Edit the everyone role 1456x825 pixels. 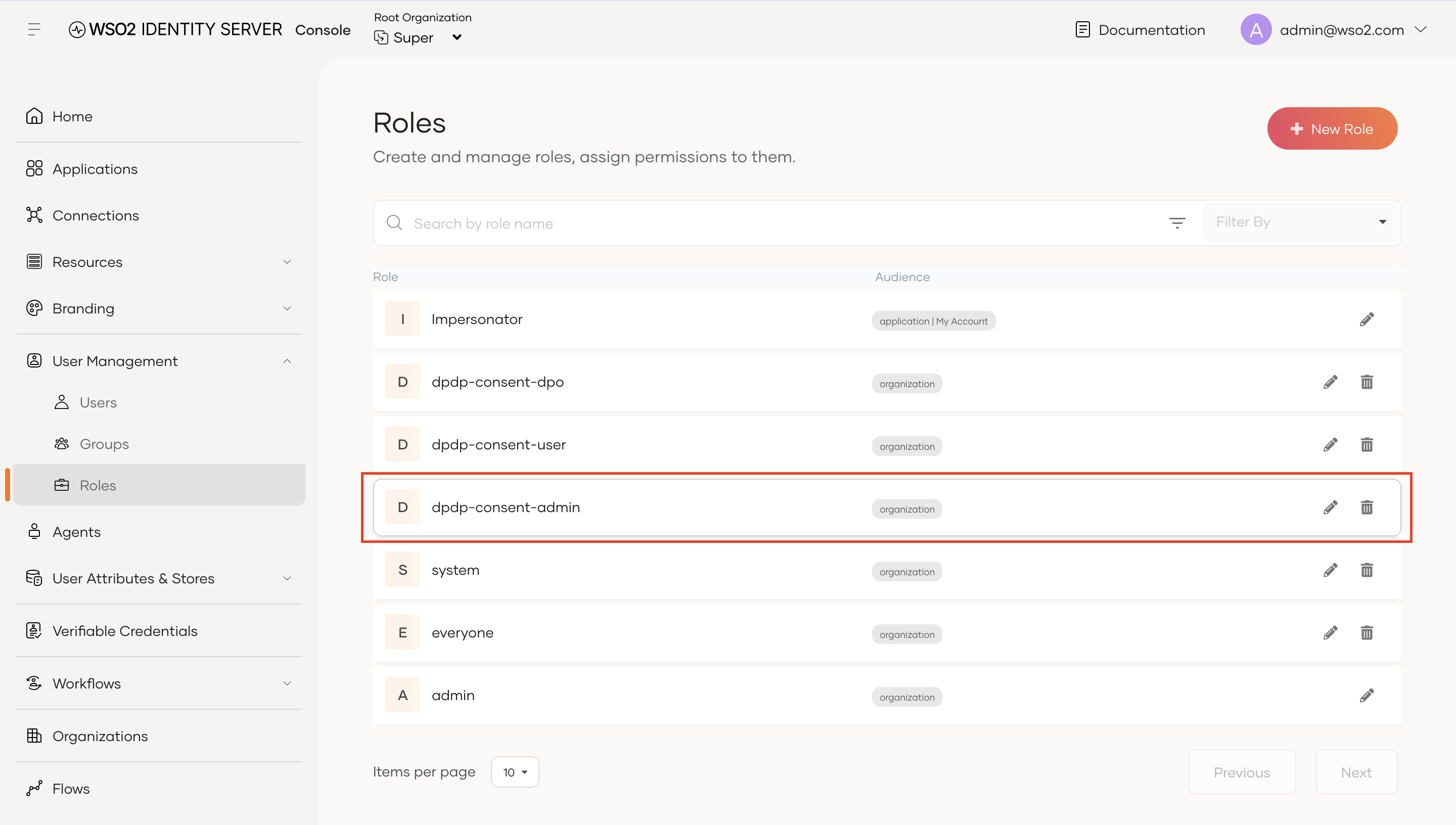[x=1330, y=633]
